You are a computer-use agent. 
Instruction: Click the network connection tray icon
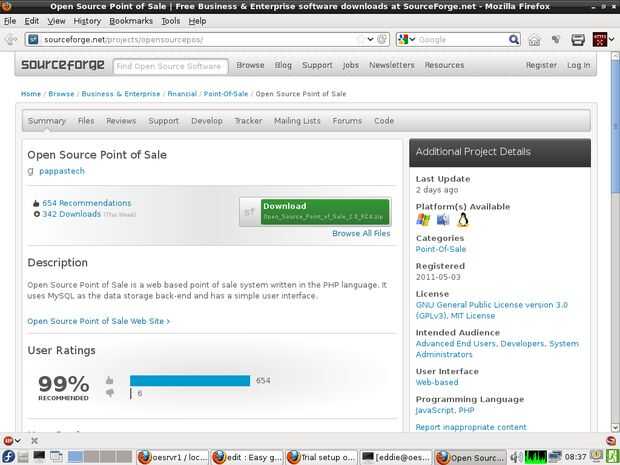point(555,457)
